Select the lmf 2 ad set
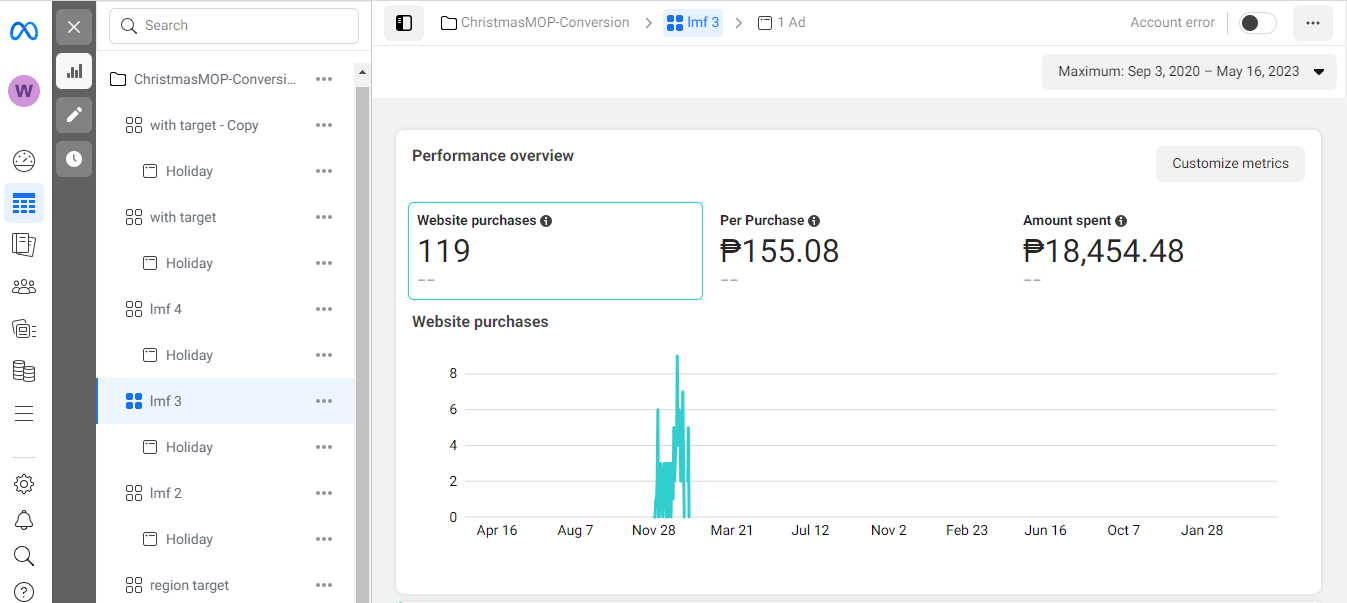 (x=166, y=493)
